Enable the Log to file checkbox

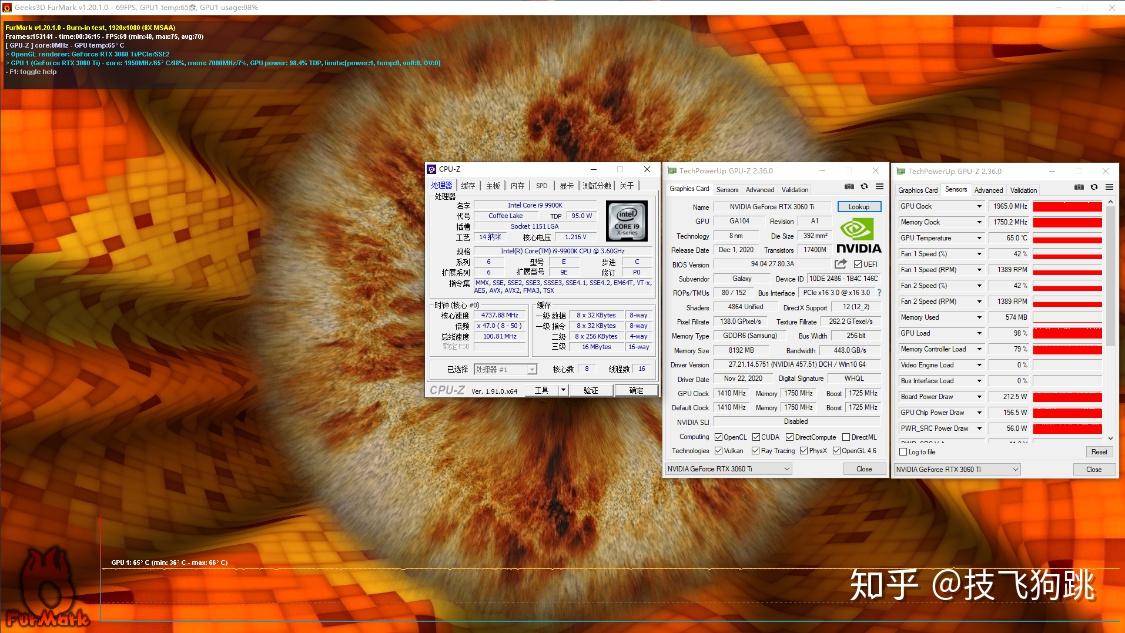click(x=902, y=452)
